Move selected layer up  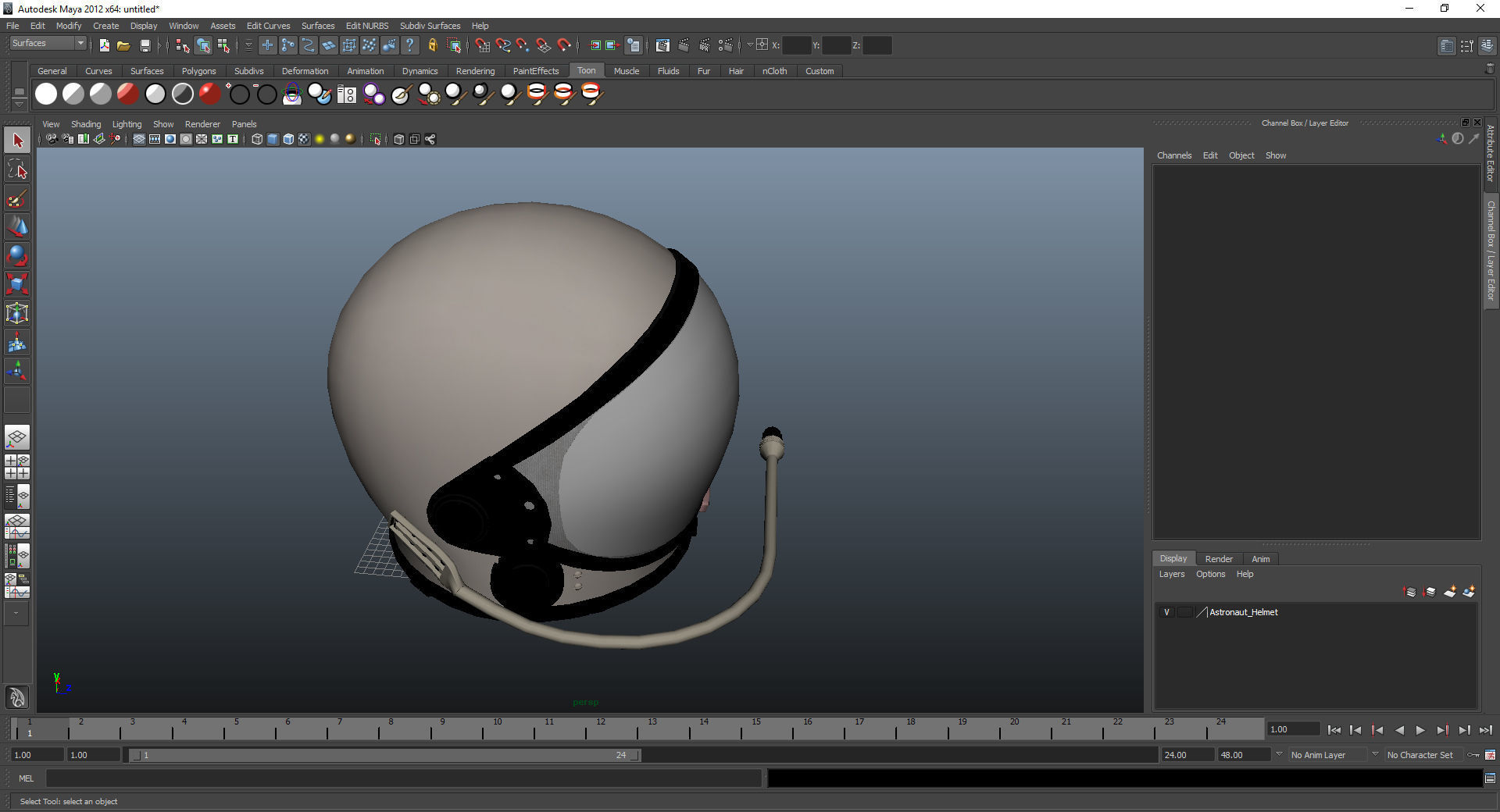(1410, 592)
